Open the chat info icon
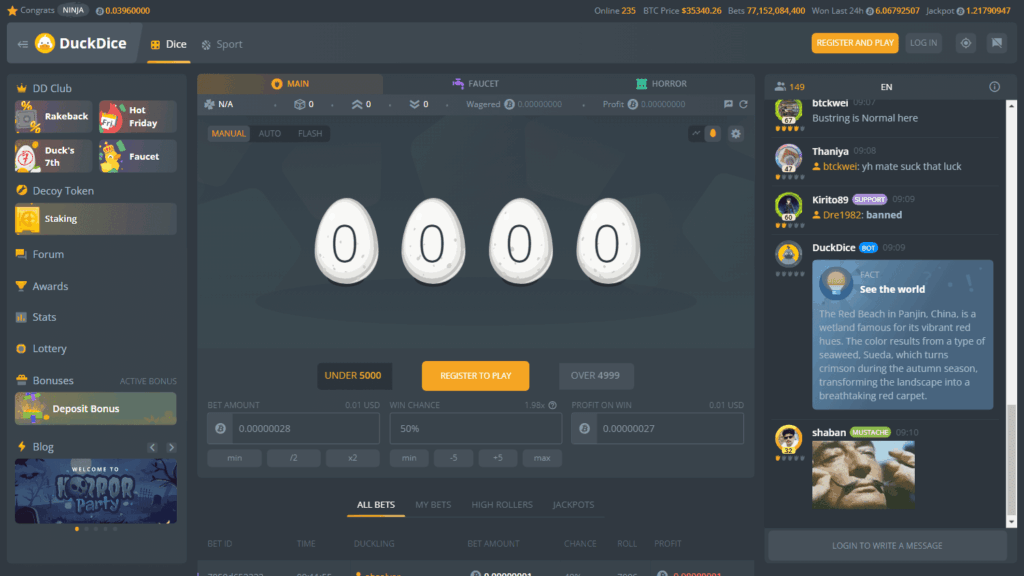The width and height of the screenshot is (1024, 576). 994,87
